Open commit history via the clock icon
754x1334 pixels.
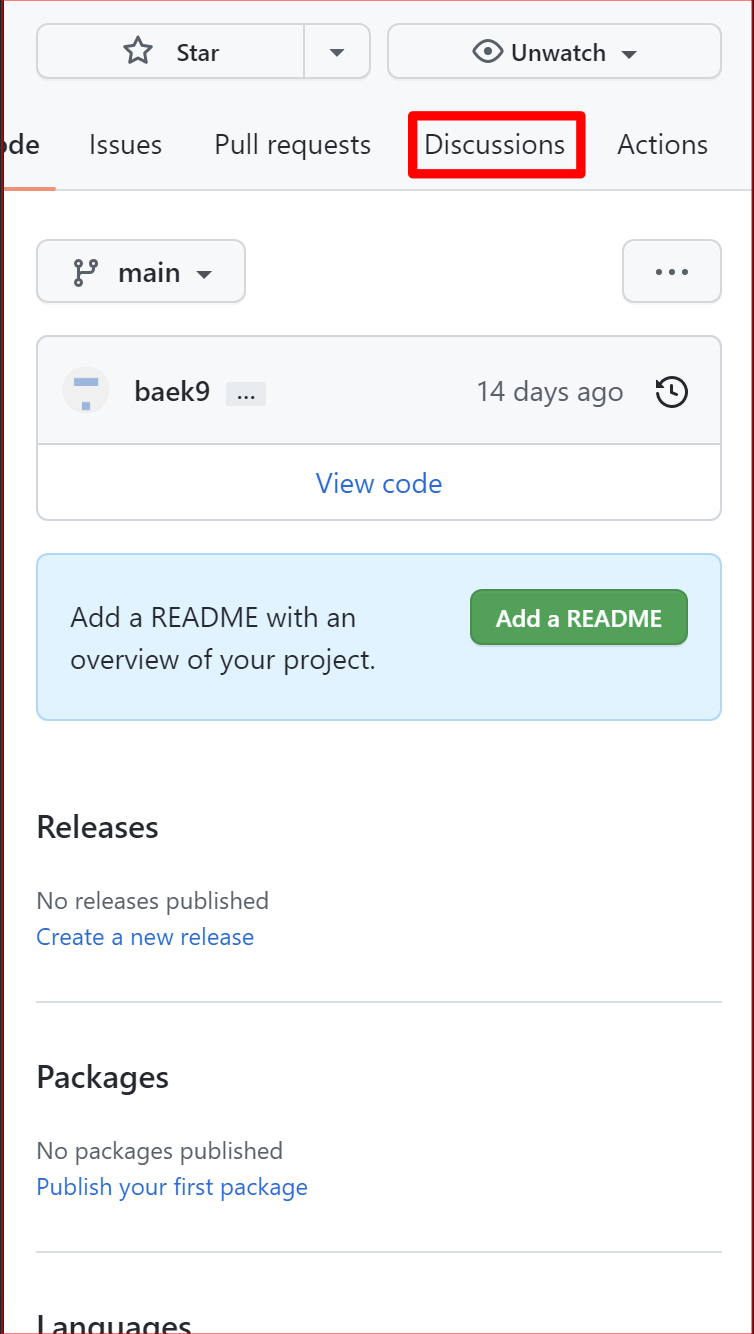point(671,392)
